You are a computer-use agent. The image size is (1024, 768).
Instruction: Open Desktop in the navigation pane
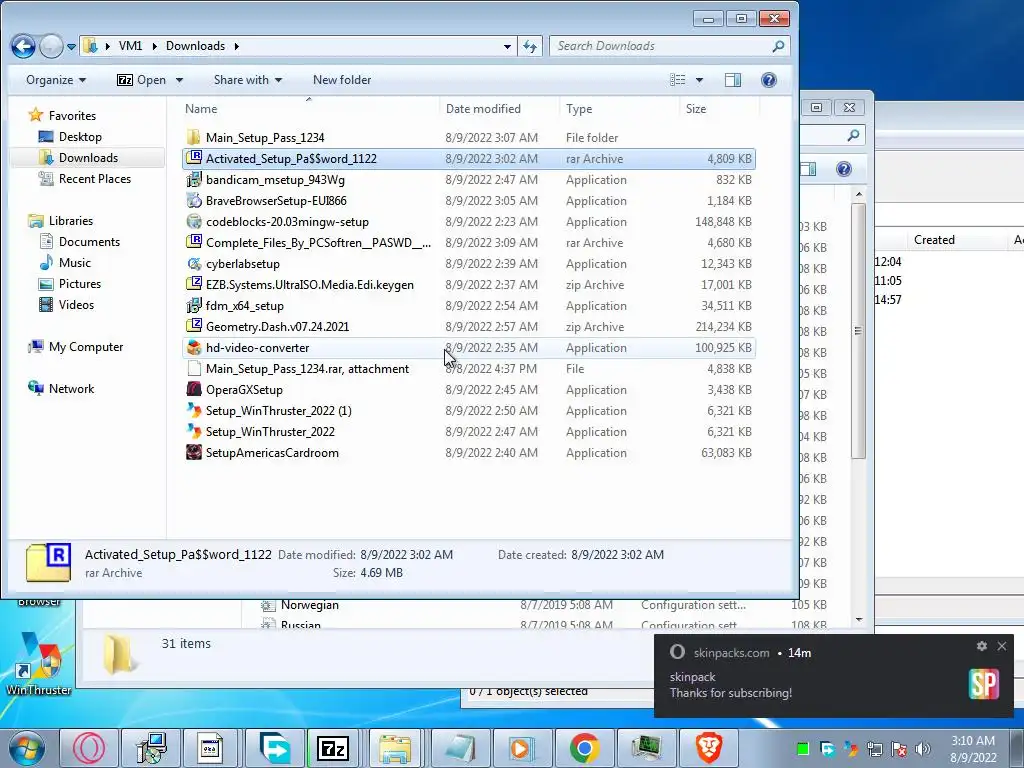(x=80, y=136)
